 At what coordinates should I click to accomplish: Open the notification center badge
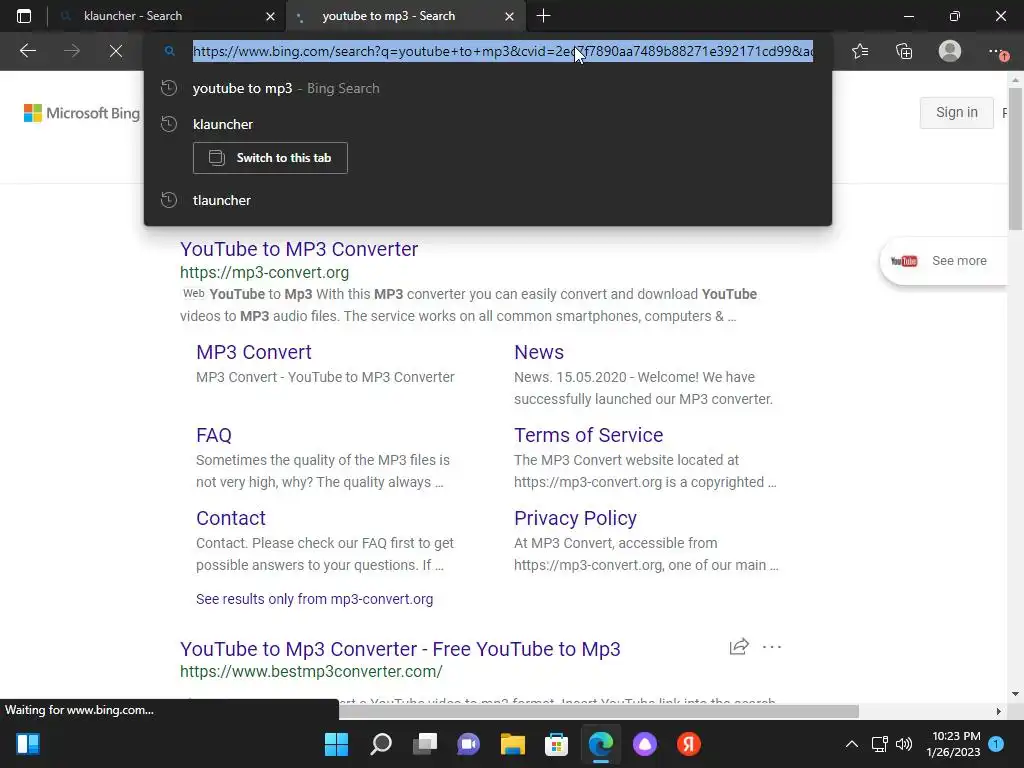[x=996, y=743]
